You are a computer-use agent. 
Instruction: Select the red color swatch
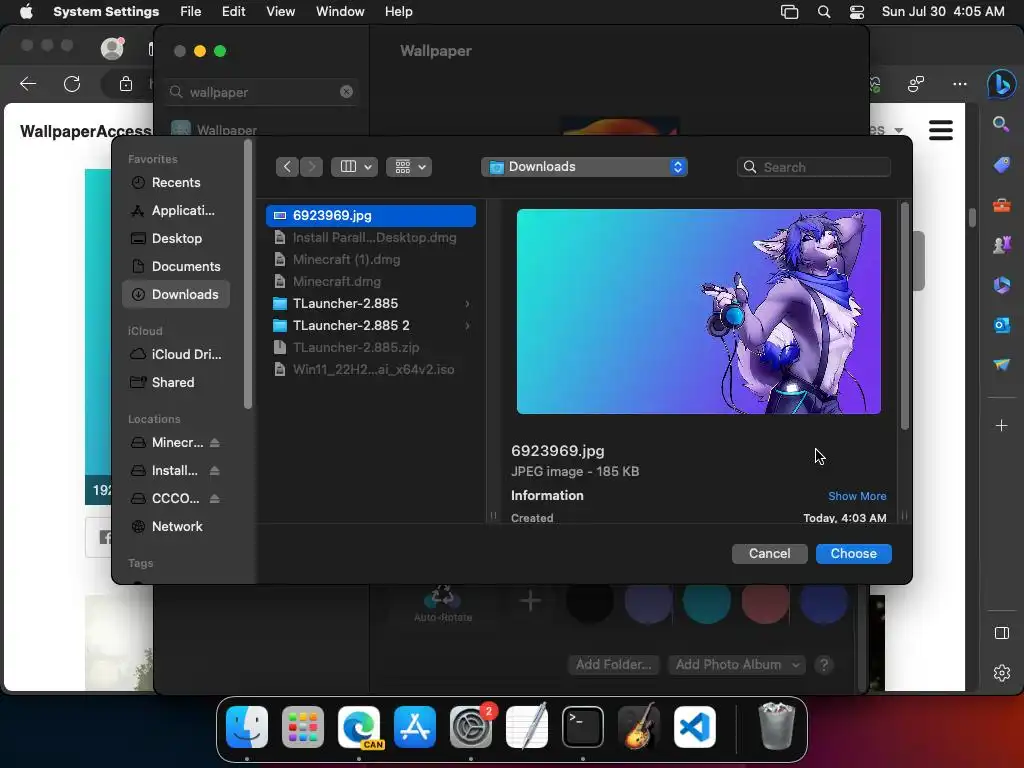[x=765, y=601]
